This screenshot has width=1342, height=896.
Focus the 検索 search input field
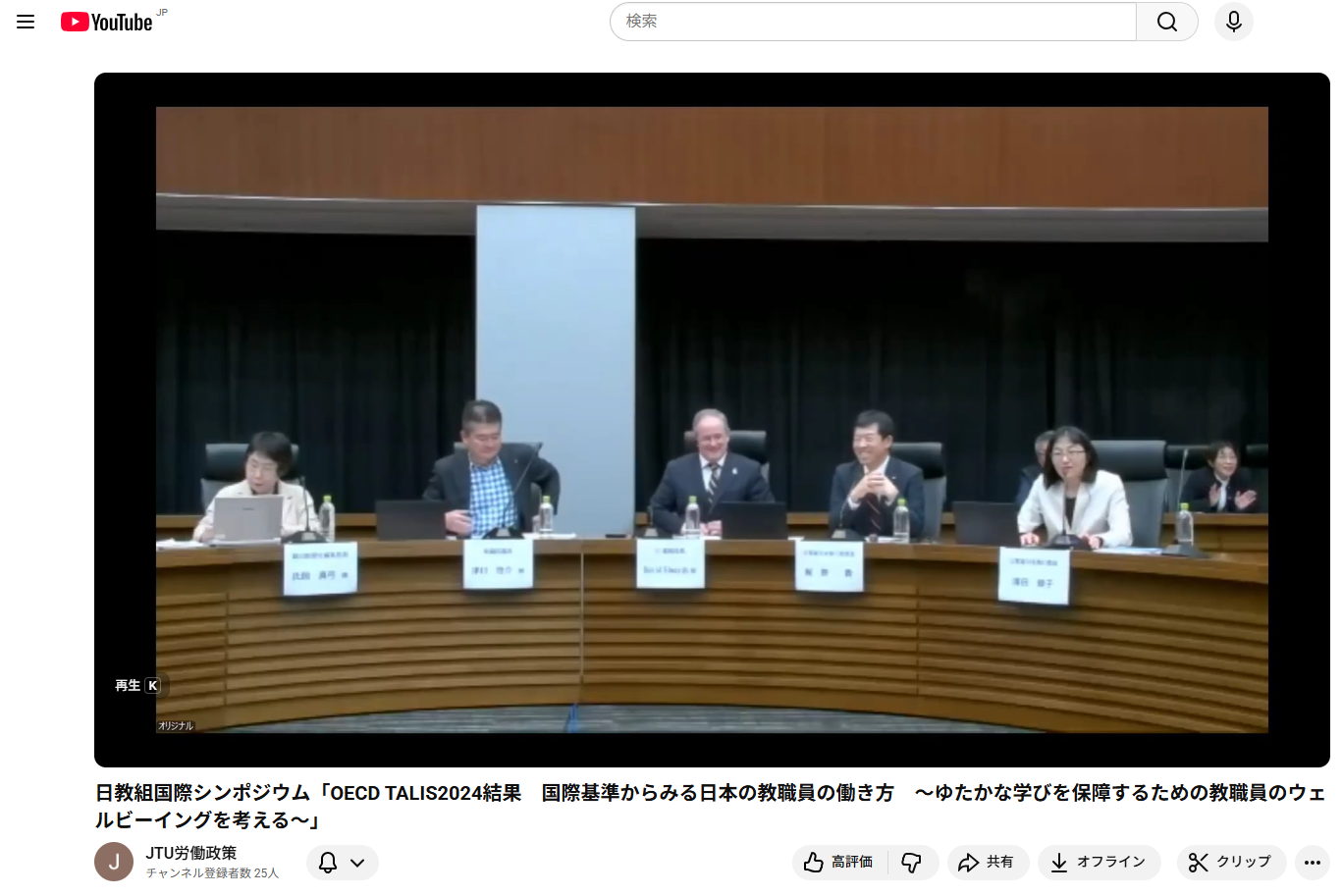[x=872, y=22]
